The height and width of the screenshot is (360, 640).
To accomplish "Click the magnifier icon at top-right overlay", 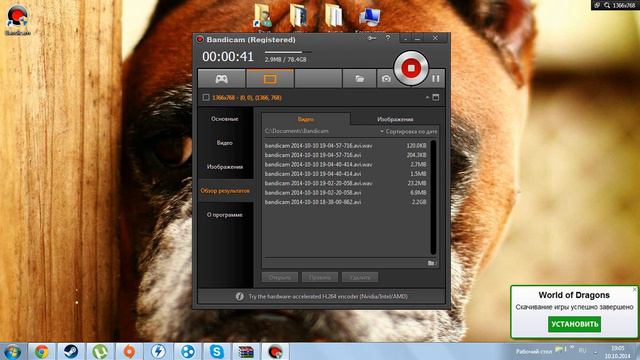I will [x=607, y=5].
